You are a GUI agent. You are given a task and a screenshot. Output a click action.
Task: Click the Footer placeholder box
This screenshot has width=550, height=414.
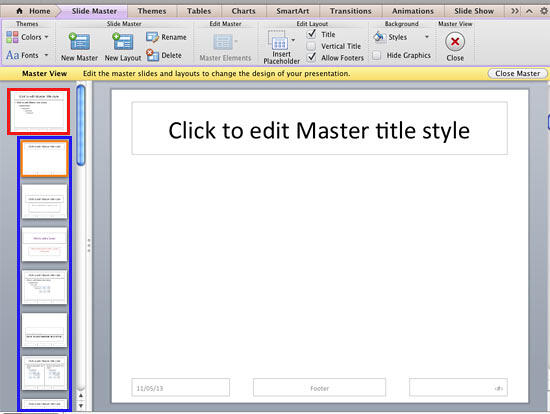coord(319,388)
